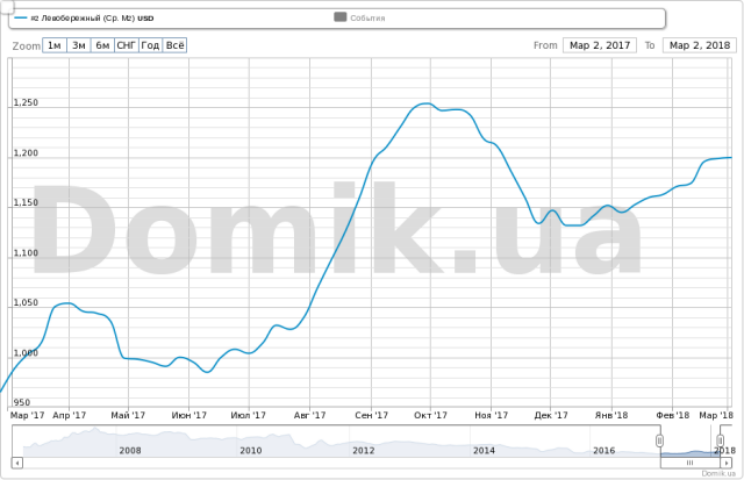Click the Сен '17 axis label
This screenshot has width=744, height=480.
372,415
